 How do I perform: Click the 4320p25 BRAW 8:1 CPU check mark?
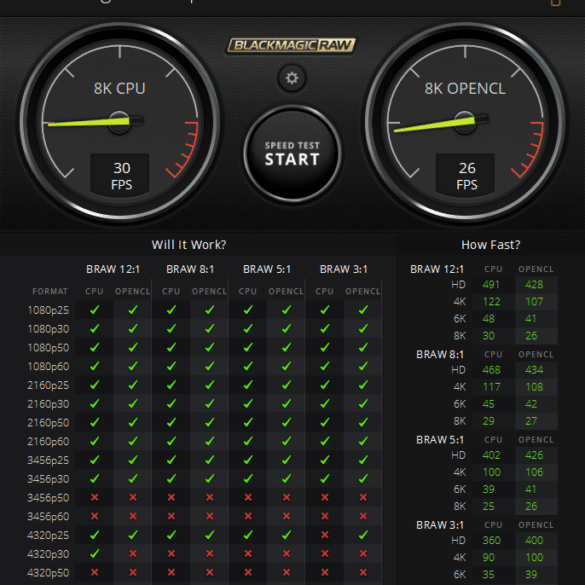click(x=171, y=535)
